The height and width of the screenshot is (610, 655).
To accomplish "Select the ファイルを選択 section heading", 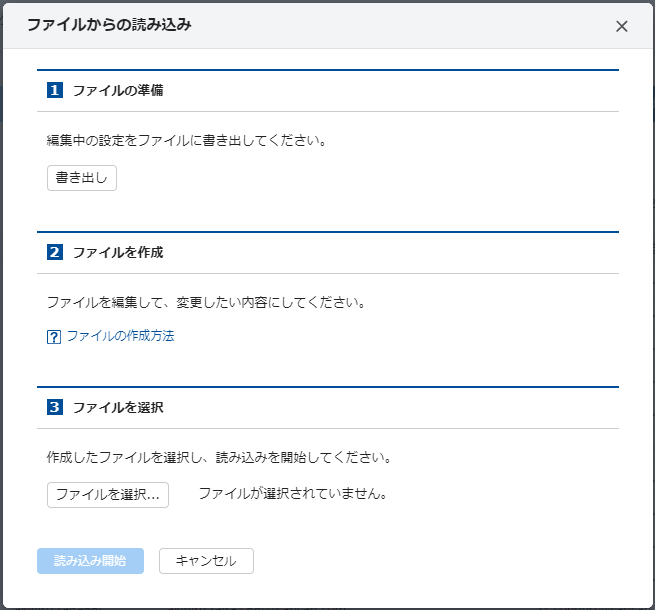I will 118,407.
